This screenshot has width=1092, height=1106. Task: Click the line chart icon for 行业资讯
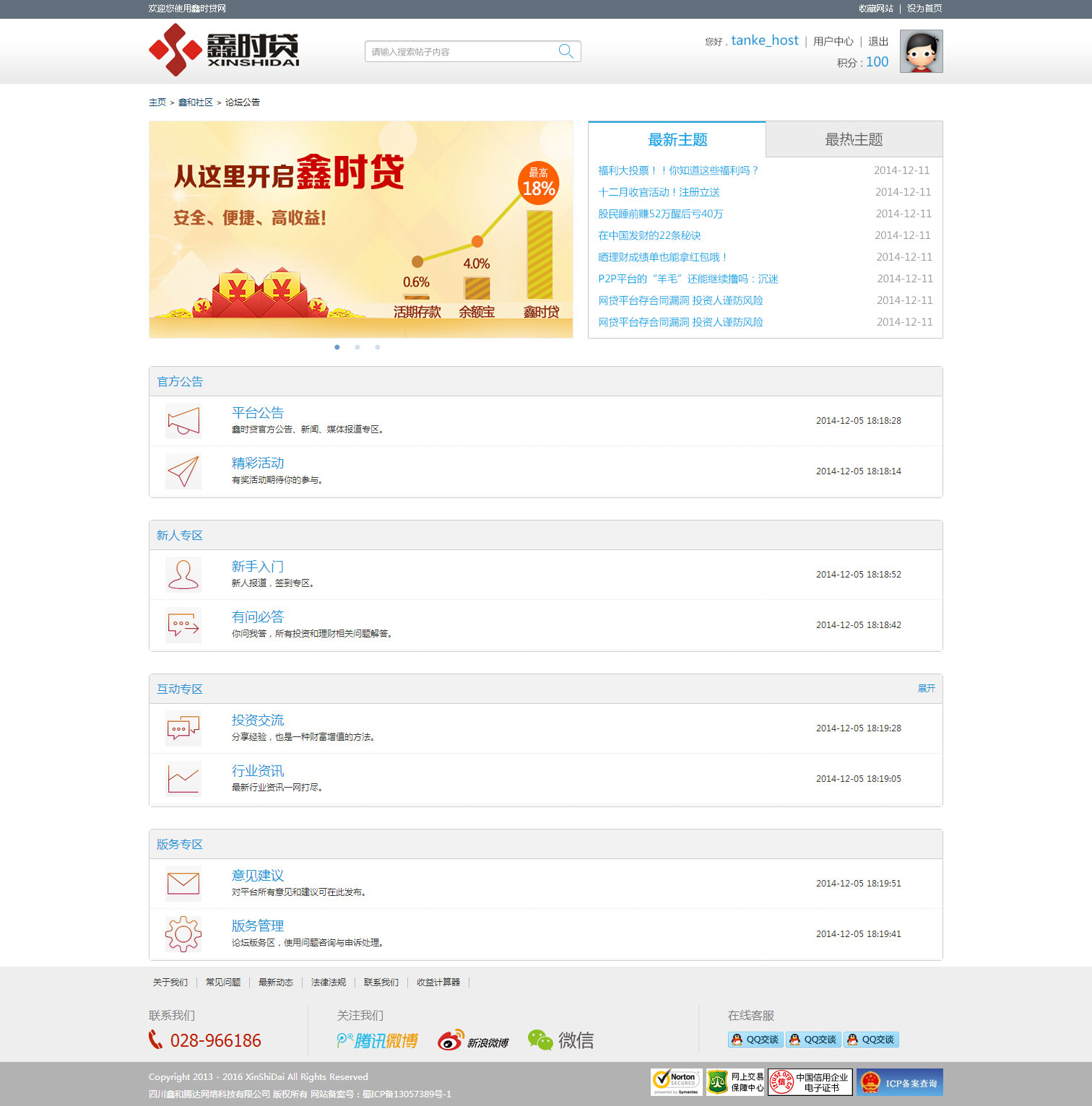[x=183, y=778]
